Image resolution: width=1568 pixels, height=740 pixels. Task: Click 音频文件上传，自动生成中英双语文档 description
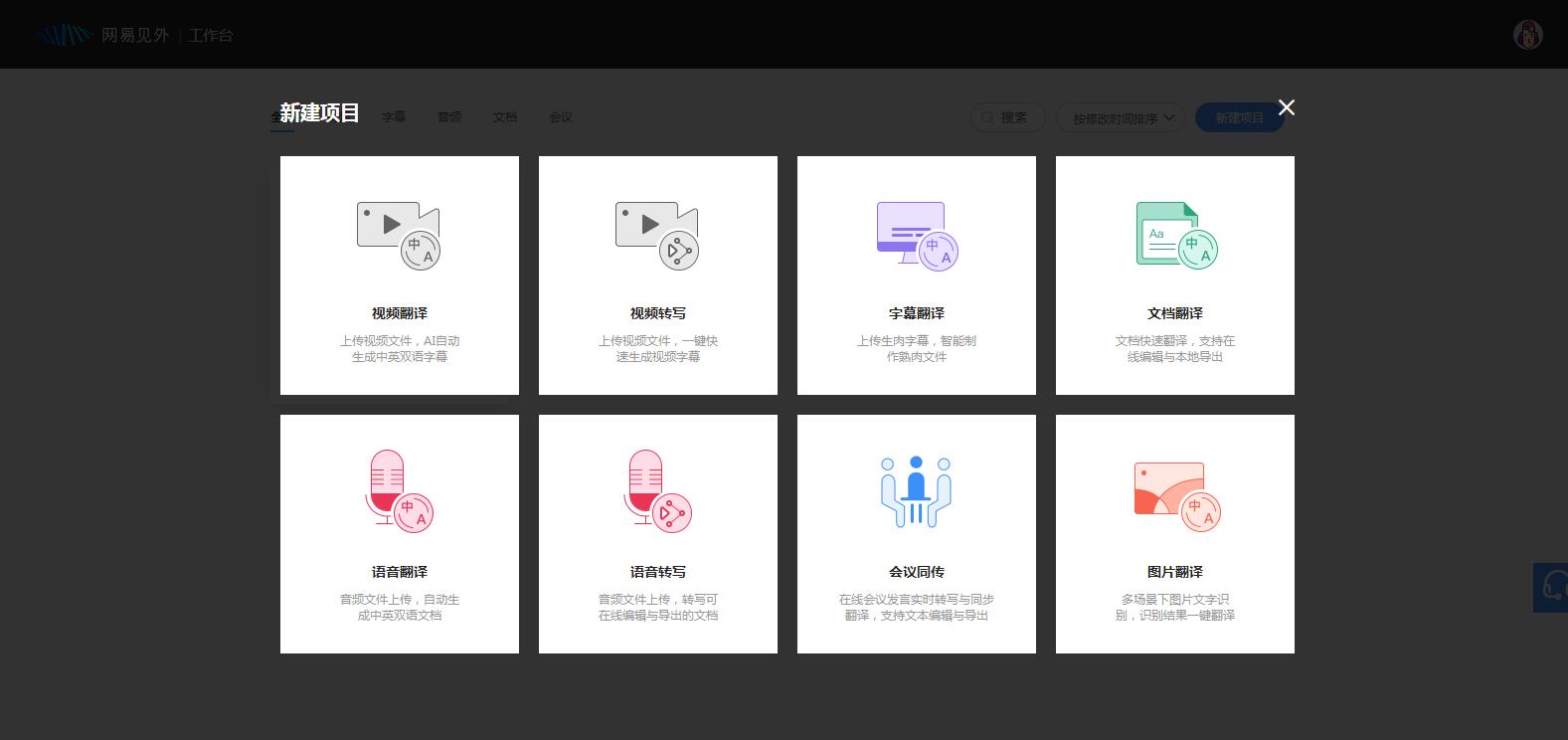click(x=400, y=607)
